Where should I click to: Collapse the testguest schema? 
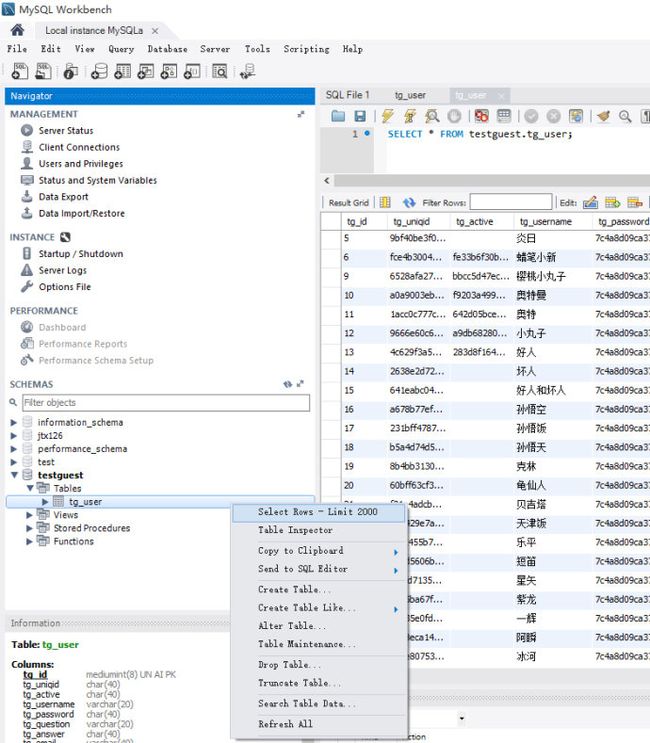point(14,475)
